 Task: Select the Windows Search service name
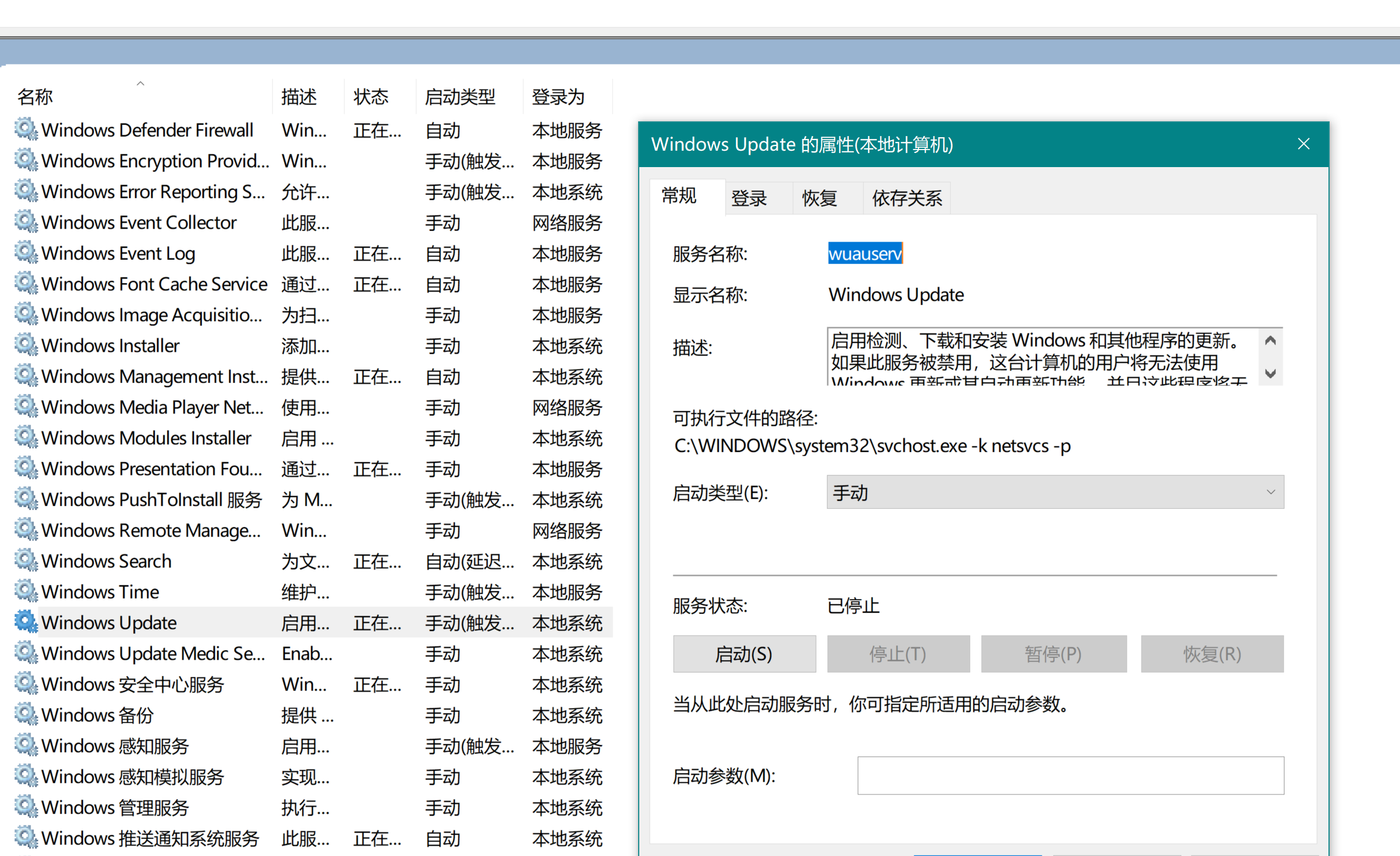tap(107, 561)
